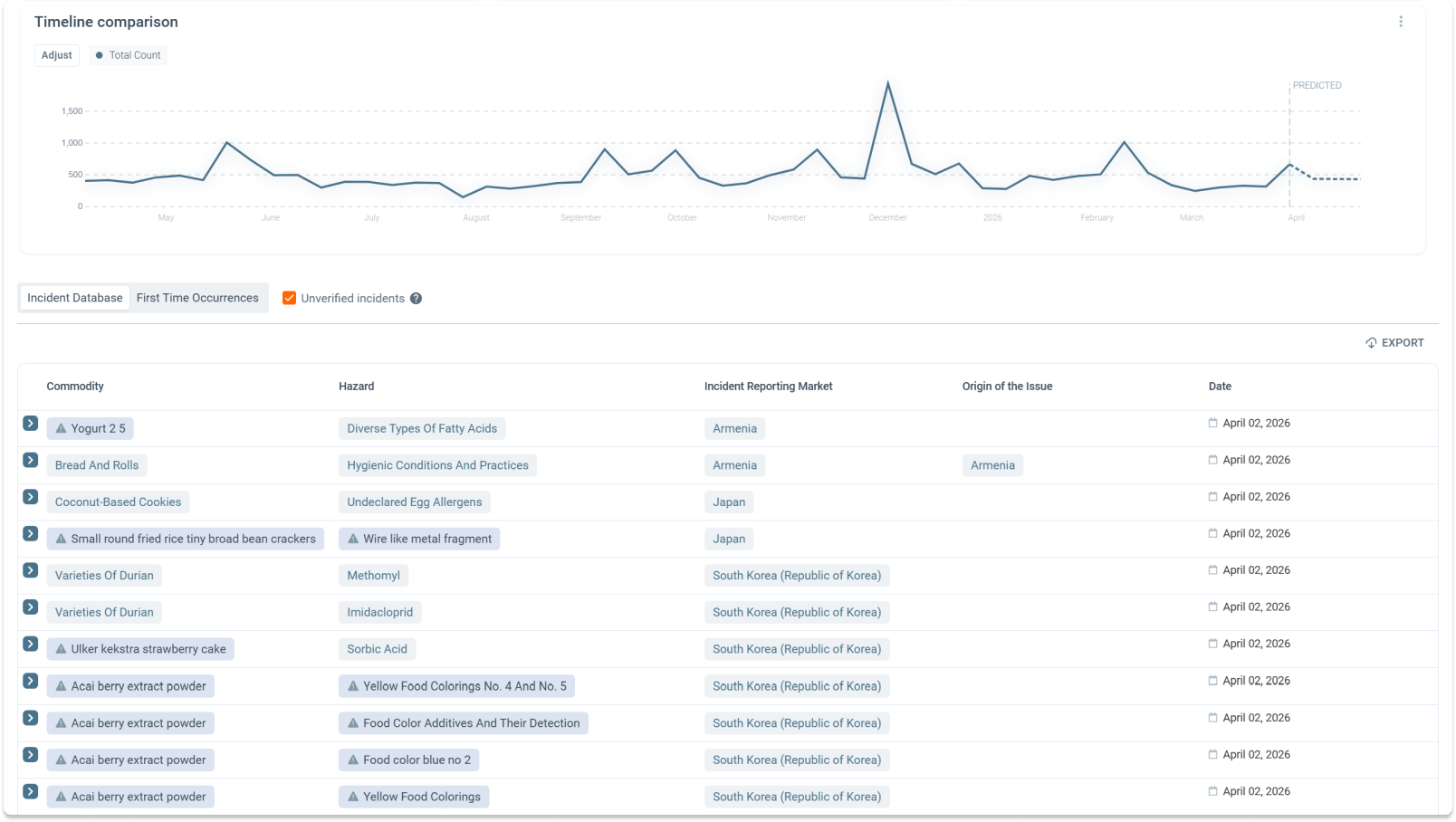Image resolution: width=1456 pixels, height=822 pixels.
Task: Click the help icon beside Unverified incidents
Action: [x=416, y=299]
